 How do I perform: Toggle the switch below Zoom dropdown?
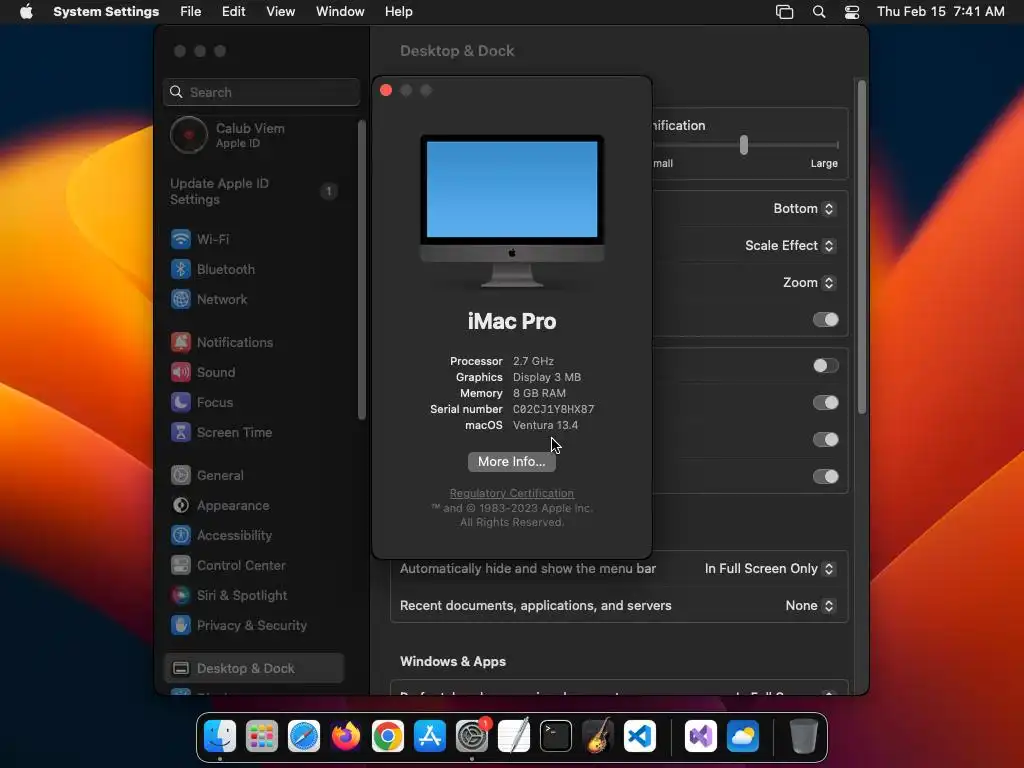tap(825, 319)
